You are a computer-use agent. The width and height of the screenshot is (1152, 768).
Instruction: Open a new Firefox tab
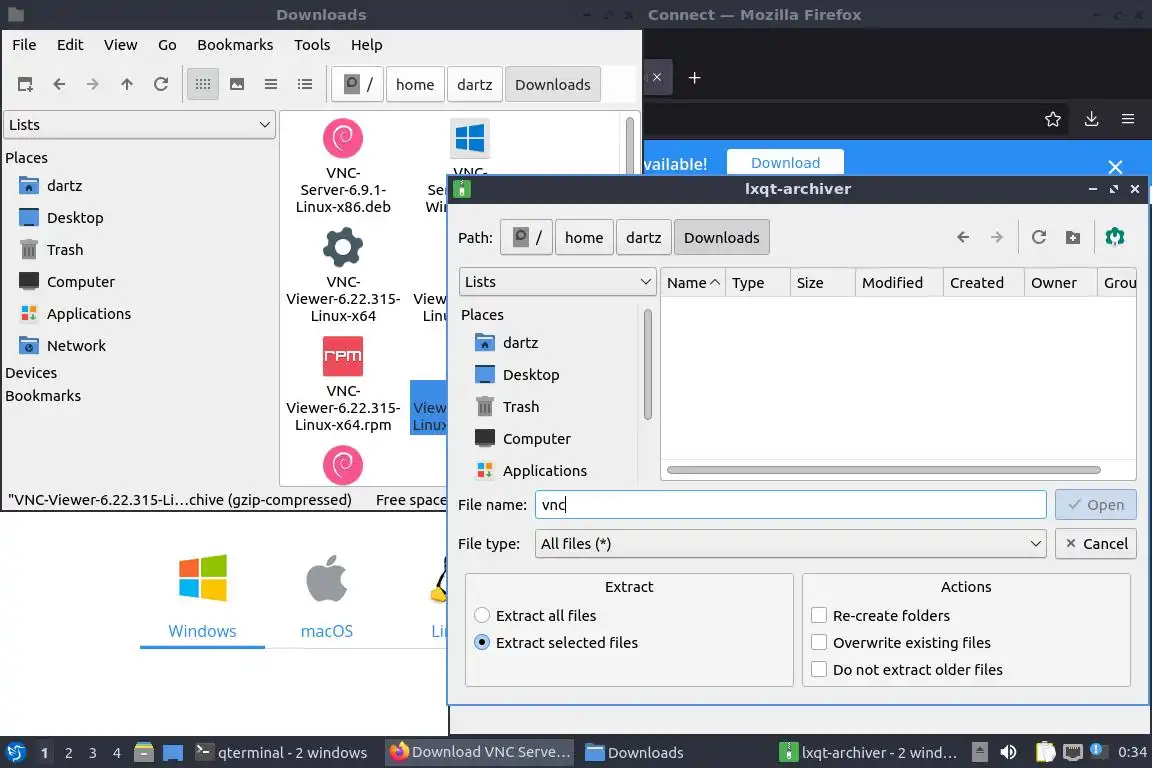point(694,77)
